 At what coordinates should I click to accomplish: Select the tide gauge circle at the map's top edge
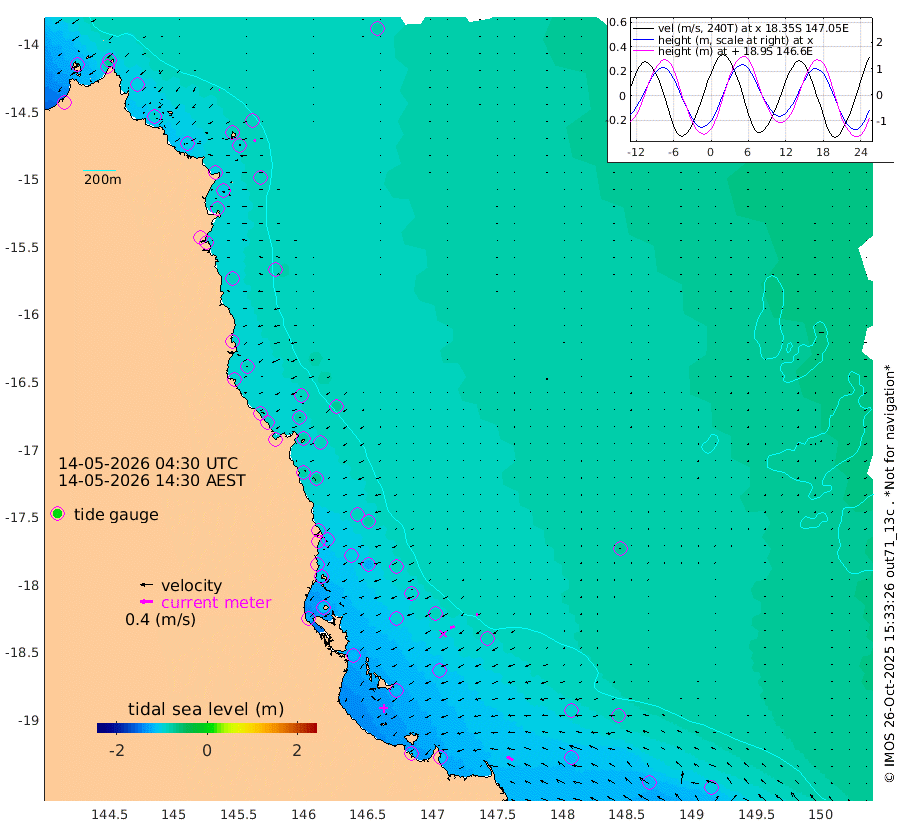377,28
